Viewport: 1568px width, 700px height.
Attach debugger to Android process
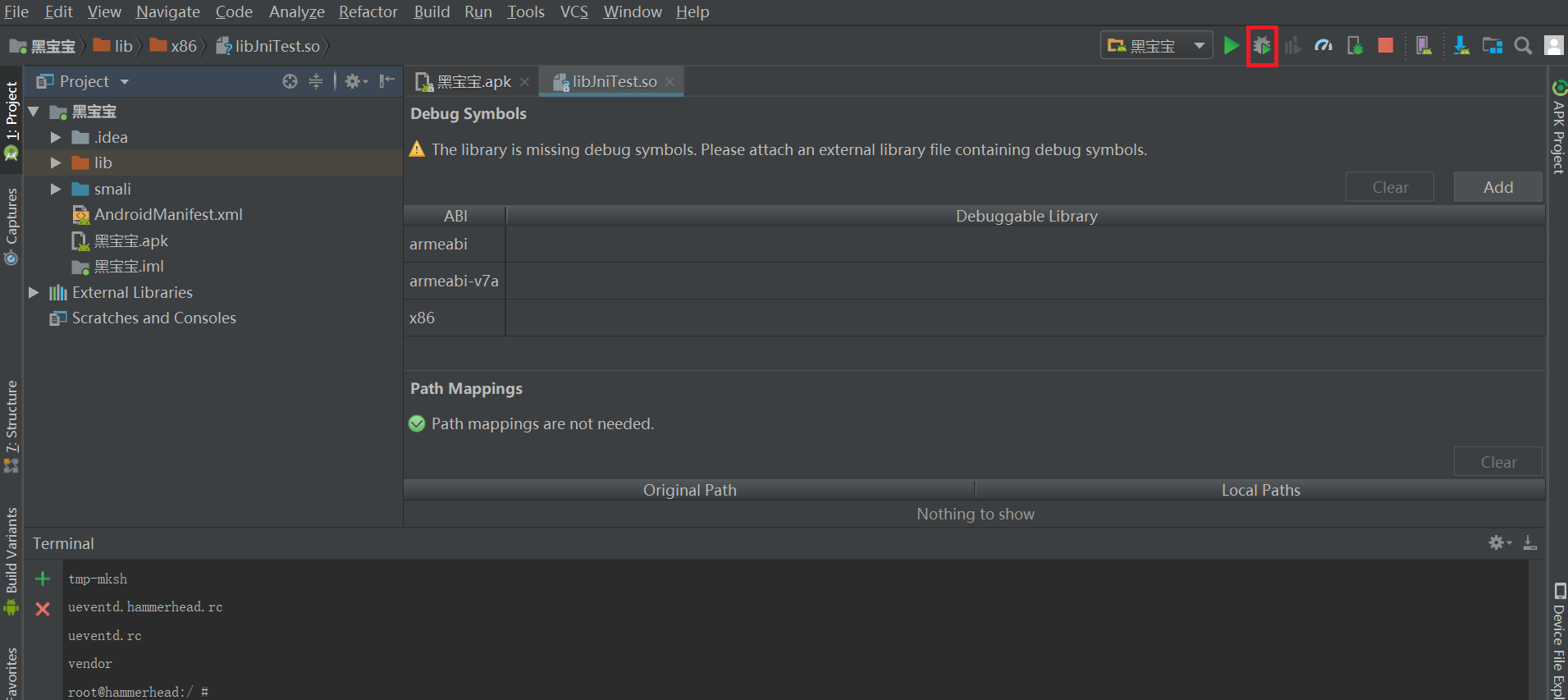click(1355, 46)
